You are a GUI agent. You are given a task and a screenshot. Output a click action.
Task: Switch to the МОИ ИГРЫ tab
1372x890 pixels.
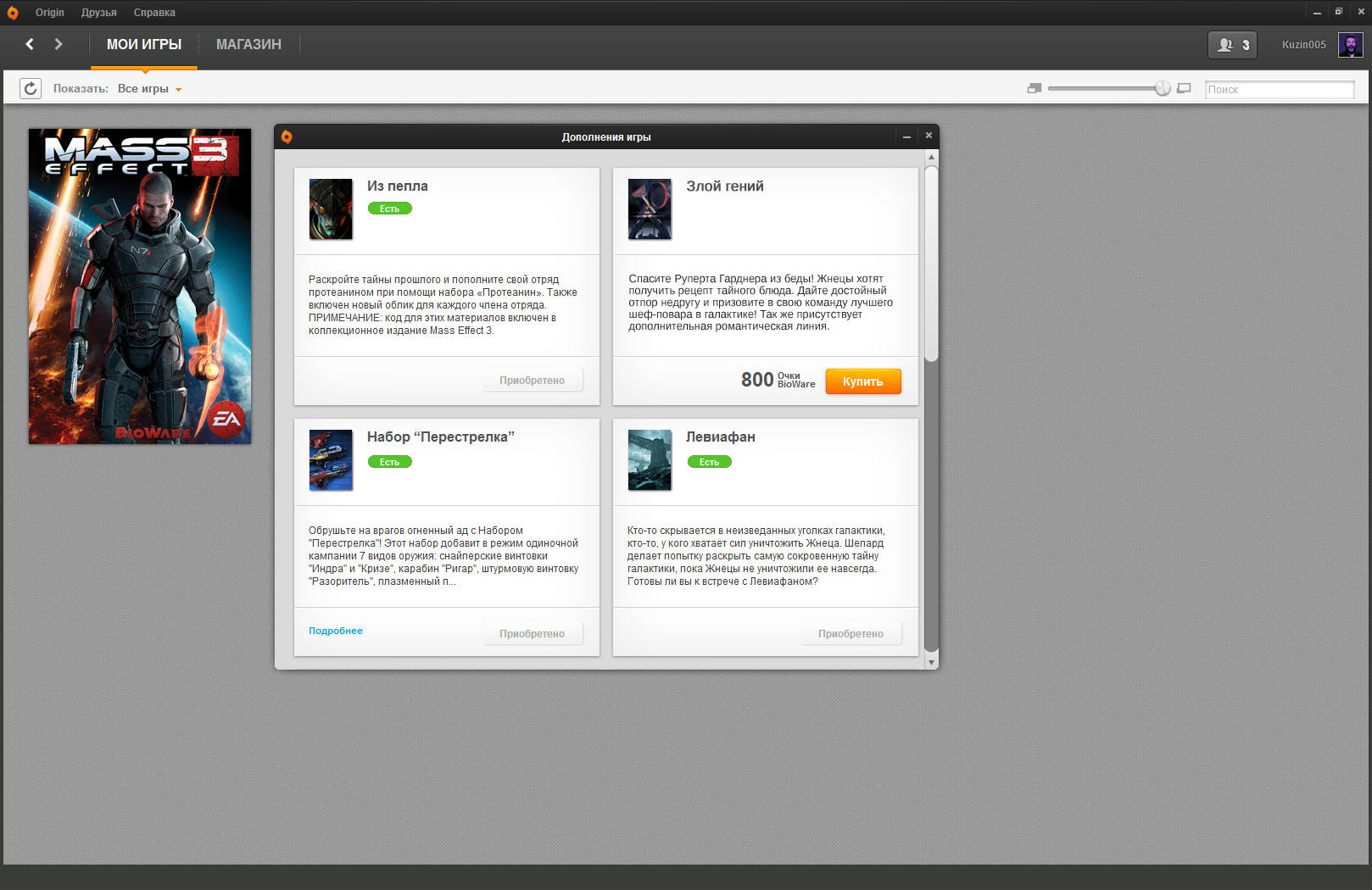[144, 44]
